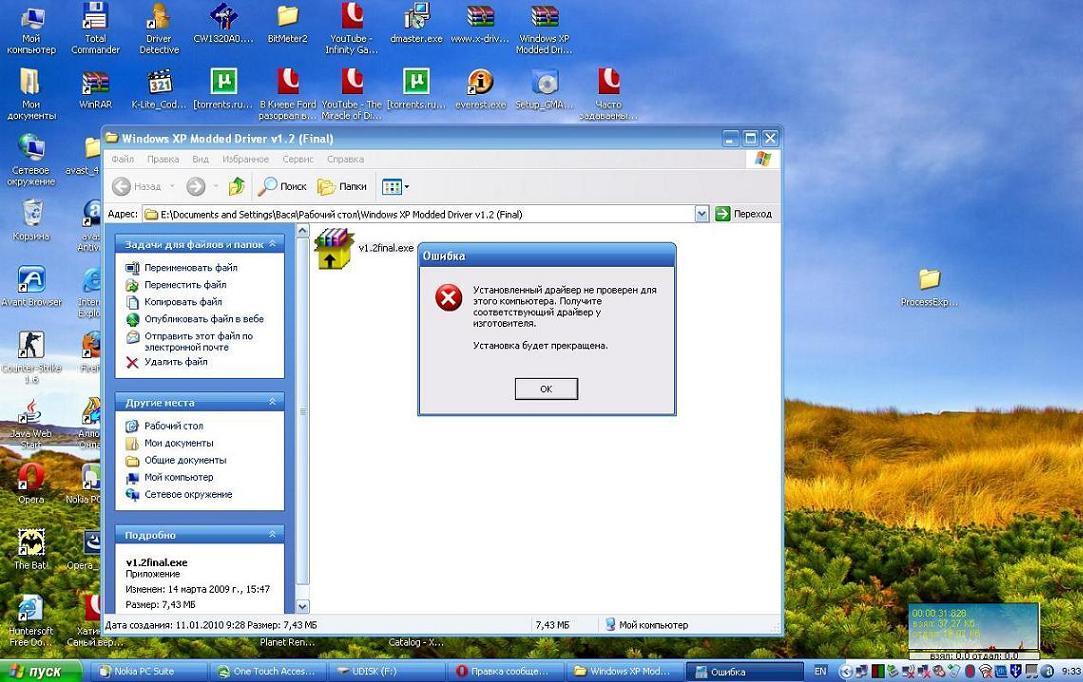Click Переименовать файл task link
This screenshot has width=1083, height=682.
click(x=190, y=268)
